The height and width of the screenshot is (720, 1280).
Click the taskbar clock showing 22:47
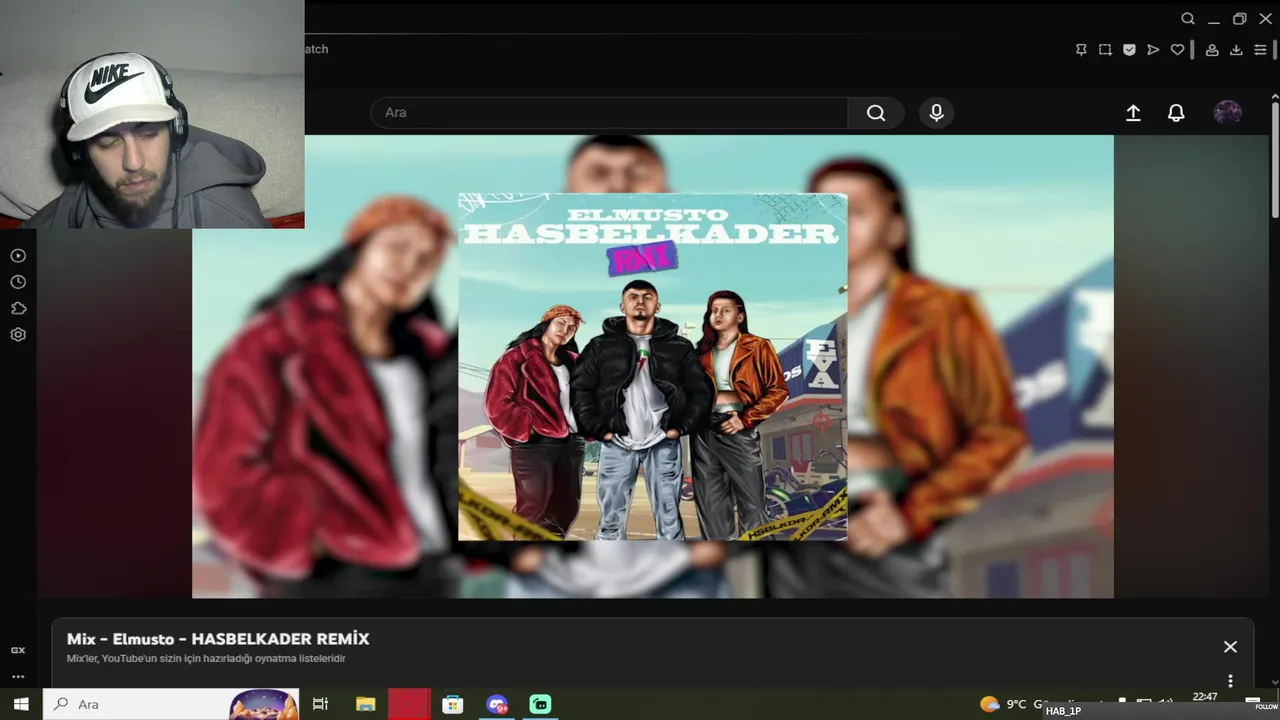tap(1205, 697)
